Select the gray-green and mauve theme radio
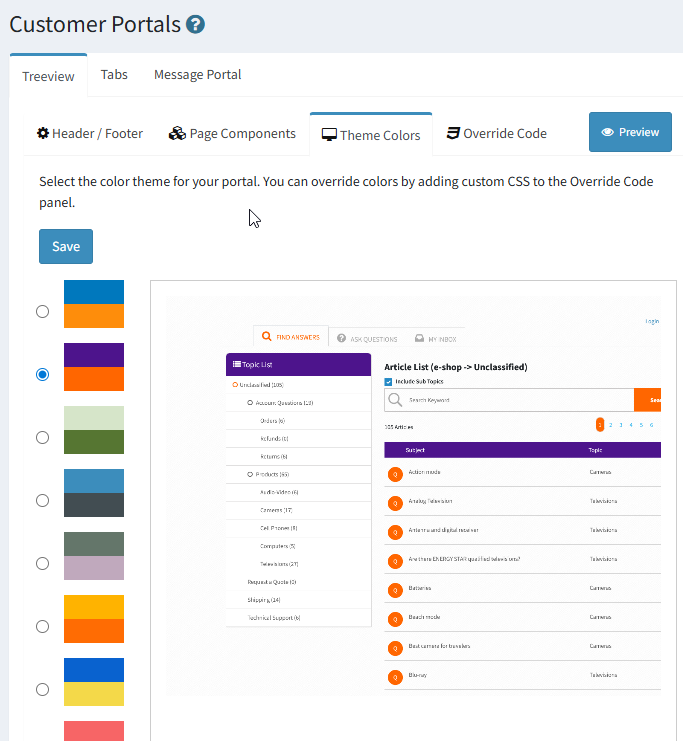The width and height of the screenshot is (683, 741). click(43, 563)
